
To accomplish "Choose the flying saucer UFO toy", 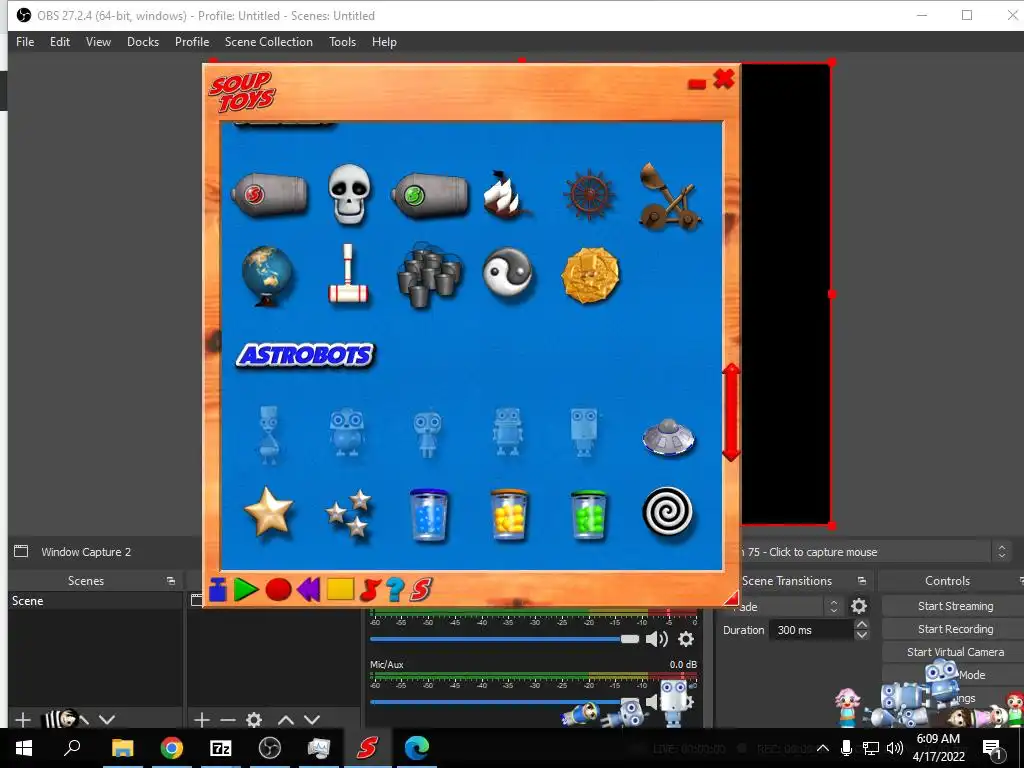I will pyautogui.click(x=668, y=437).
